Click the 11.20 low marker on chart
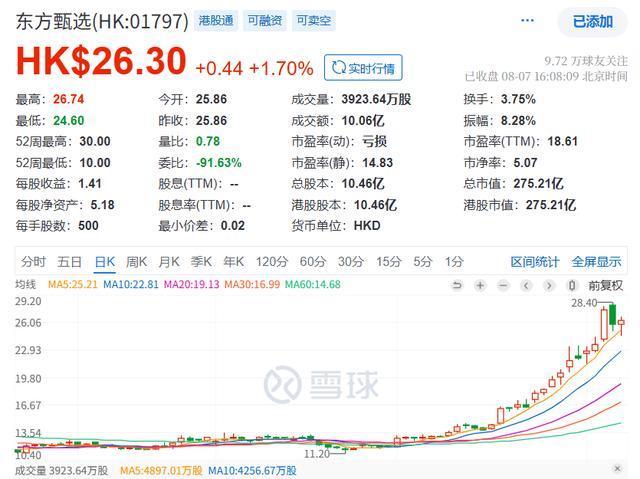Image resolution: width=640 pixels, height=479 pixels. tap(317, 454)
